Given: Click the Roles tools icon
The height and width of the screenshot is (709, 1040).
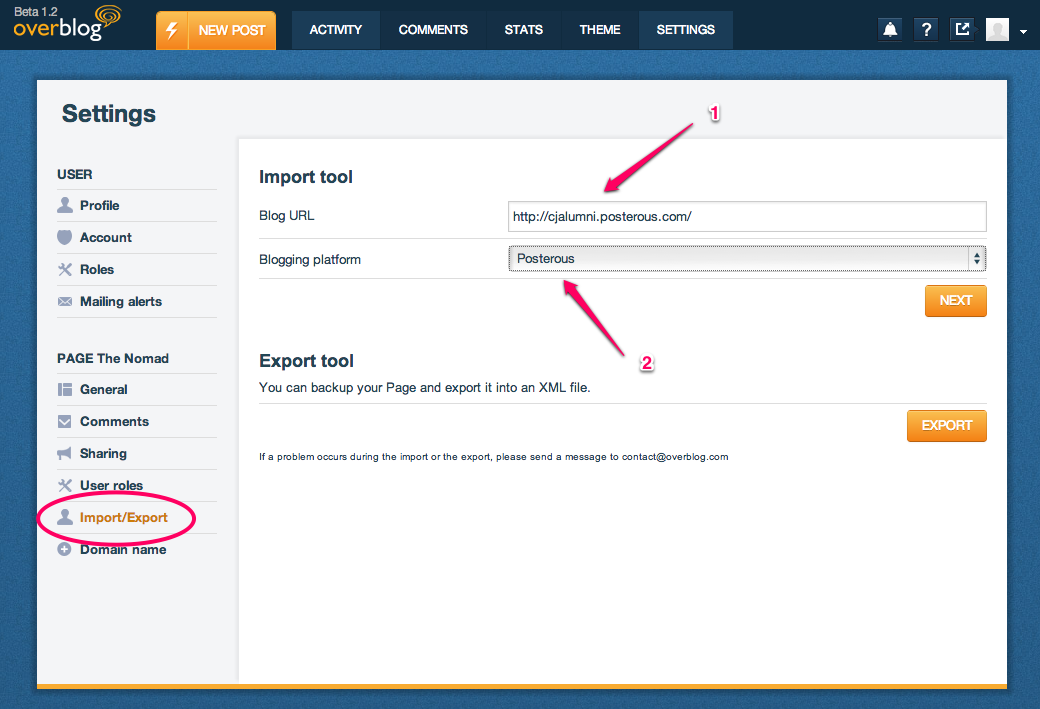Looking at the screenshot, I should pos(65,269).
